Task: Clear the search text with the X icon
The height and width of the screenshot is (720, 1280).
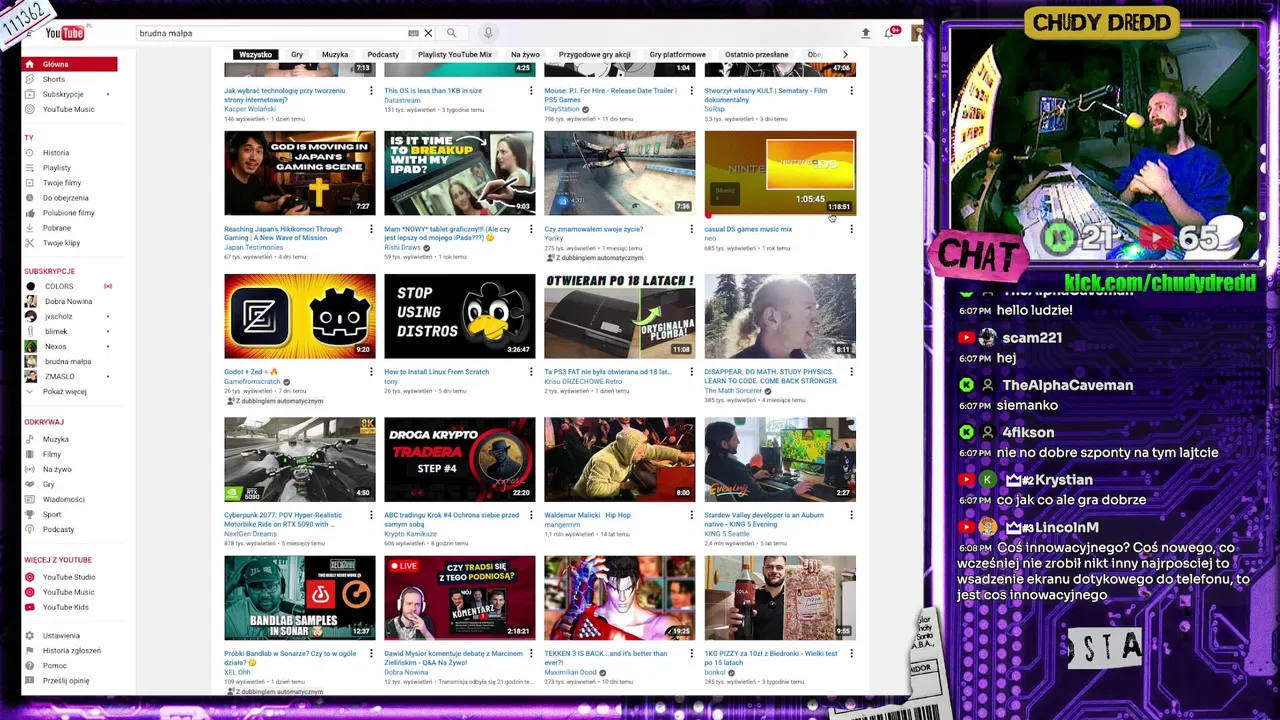Action: point(428,33)
